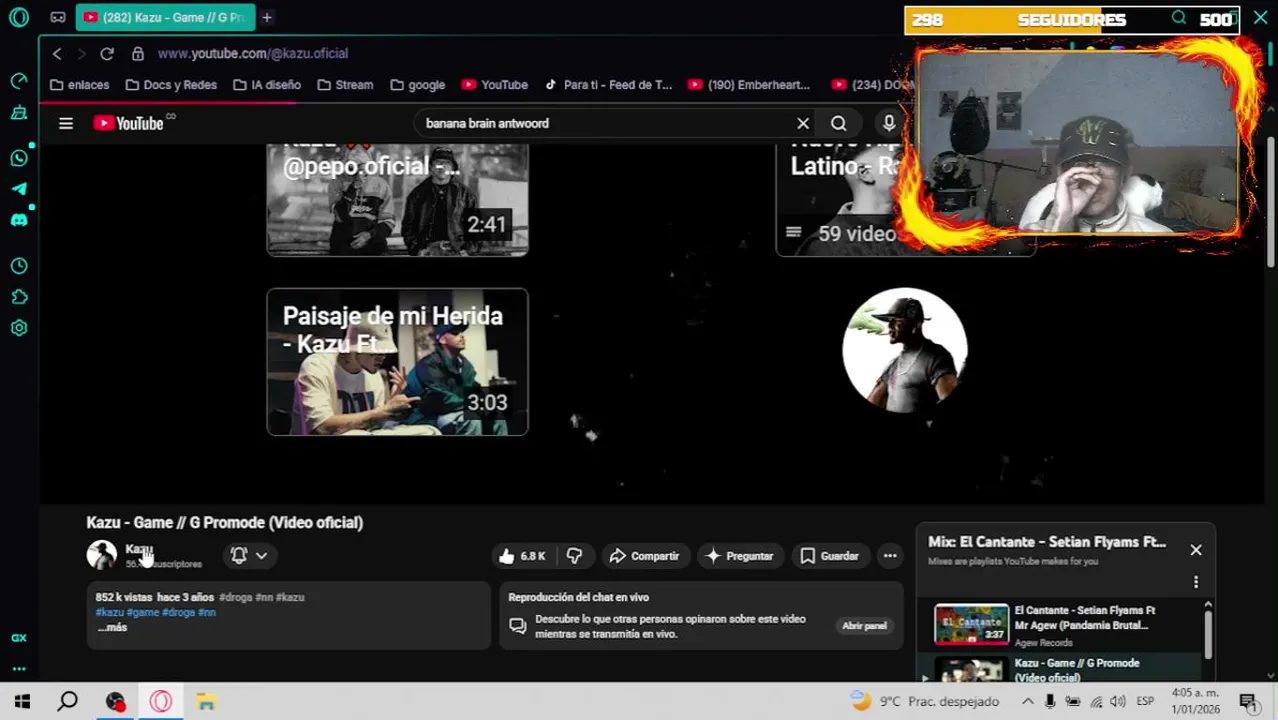1278x720 pixels.
Task: Focus the YouTube search input field
Action: [x=605, y=123]
